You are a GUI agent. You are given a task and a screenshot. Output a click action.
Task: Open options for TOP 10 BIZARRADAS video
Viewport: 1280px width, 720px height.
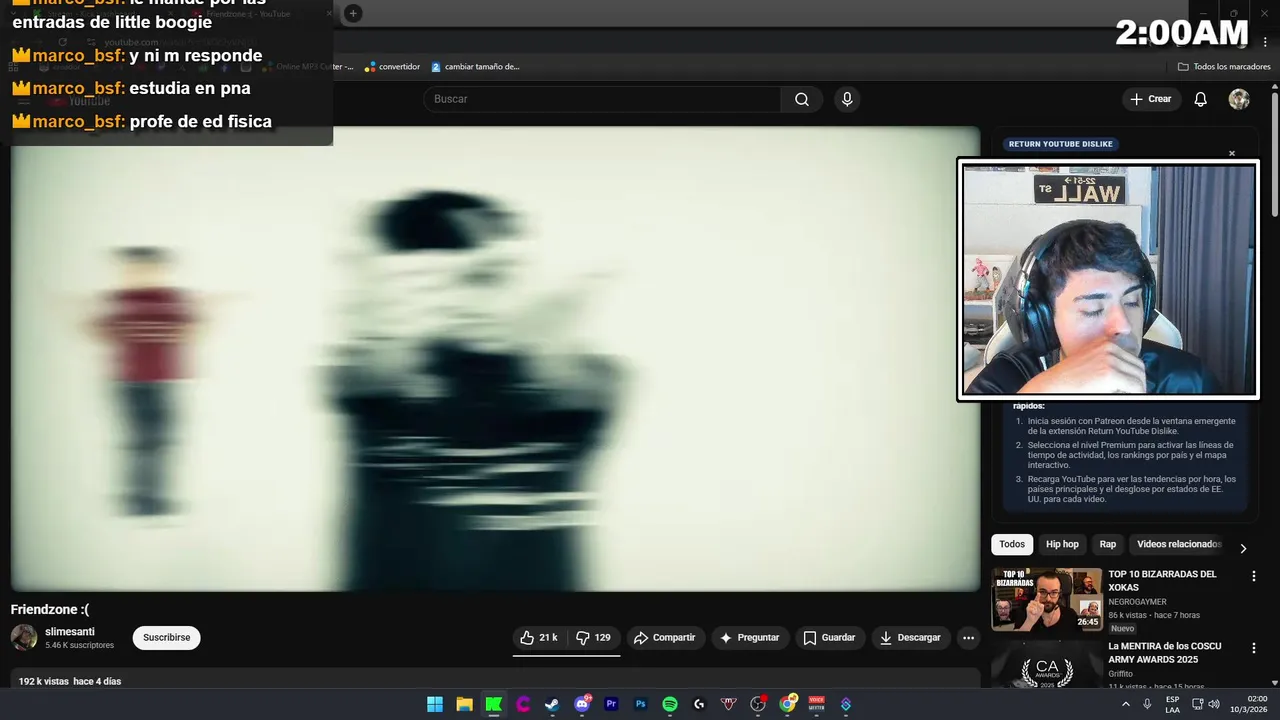click(1253, 576)
